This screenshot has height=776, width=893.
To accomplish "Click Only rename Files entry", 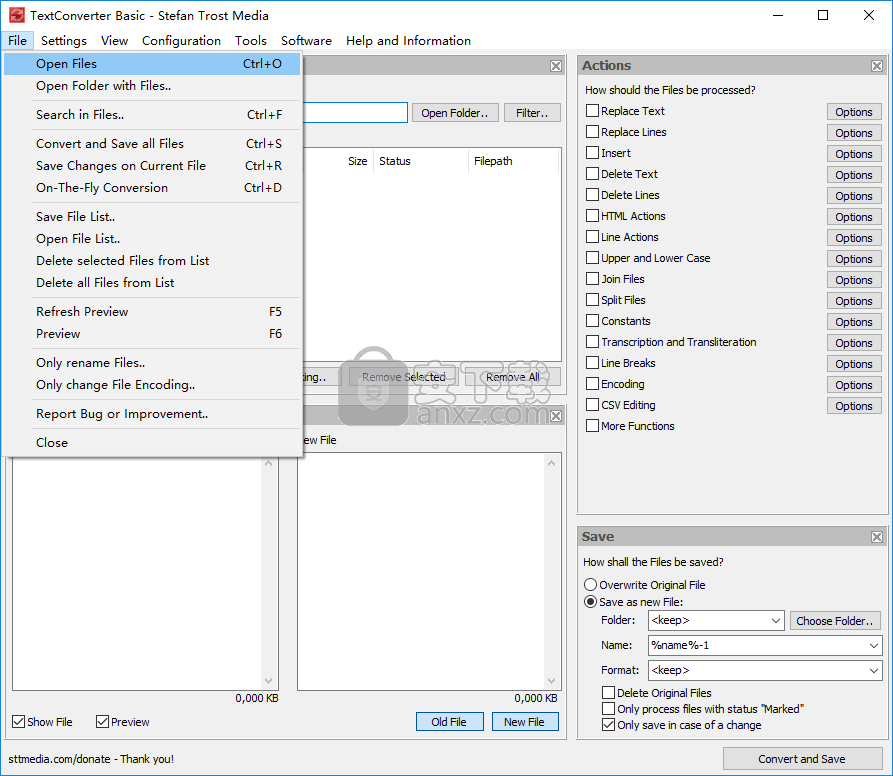I will coord(152,363).
